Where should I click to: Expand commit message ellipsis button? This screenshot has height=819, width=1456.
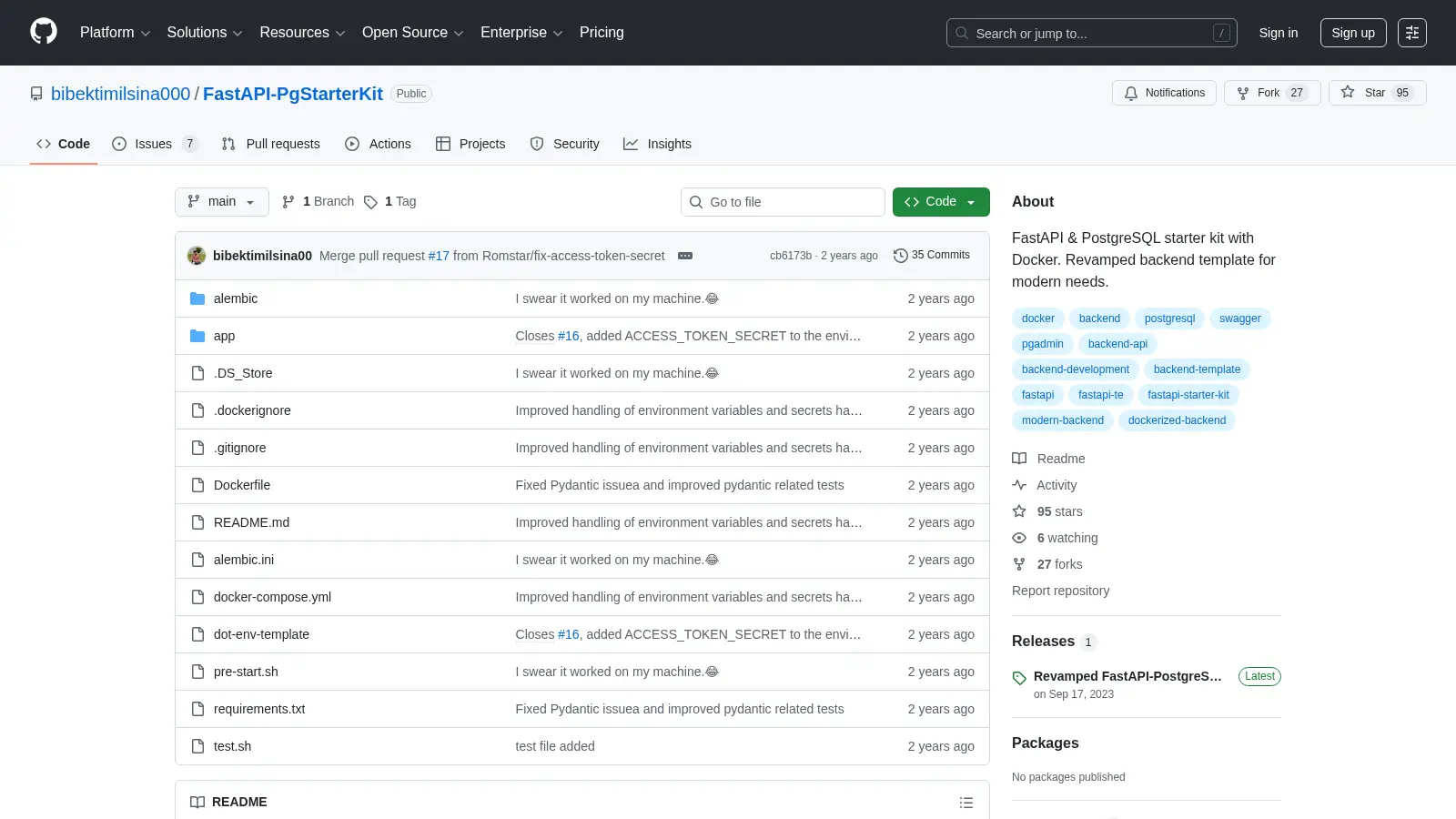coord(685,256)
